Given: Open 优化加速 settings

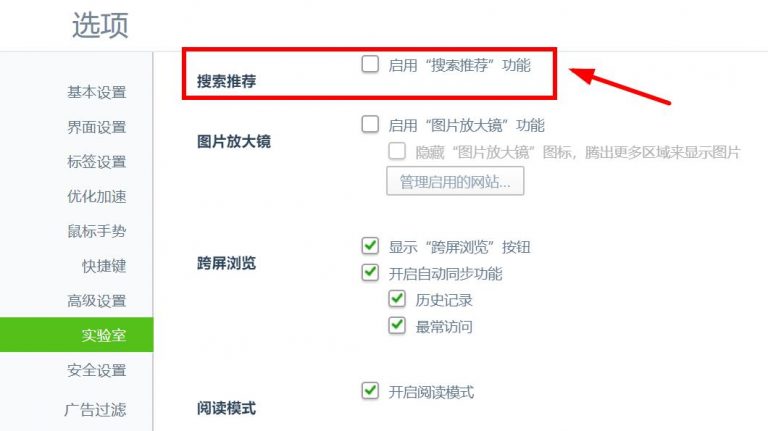Looking at the screenshot, I should coord(96,196).
